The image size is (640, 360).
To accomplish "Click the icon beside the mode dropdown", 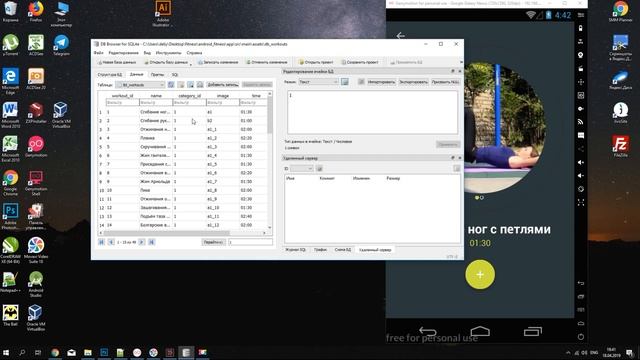I will coord(345,82).
